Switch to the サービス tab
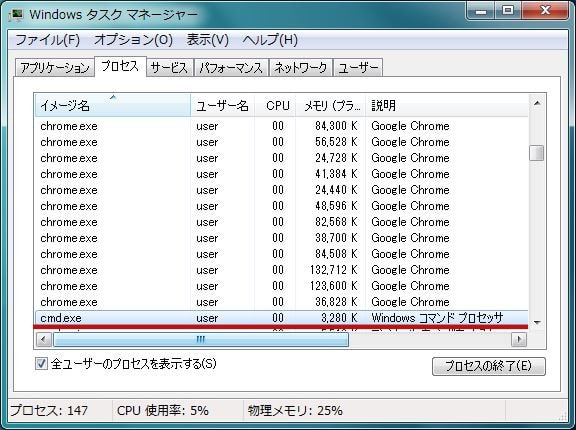 (x=169, y=68)
